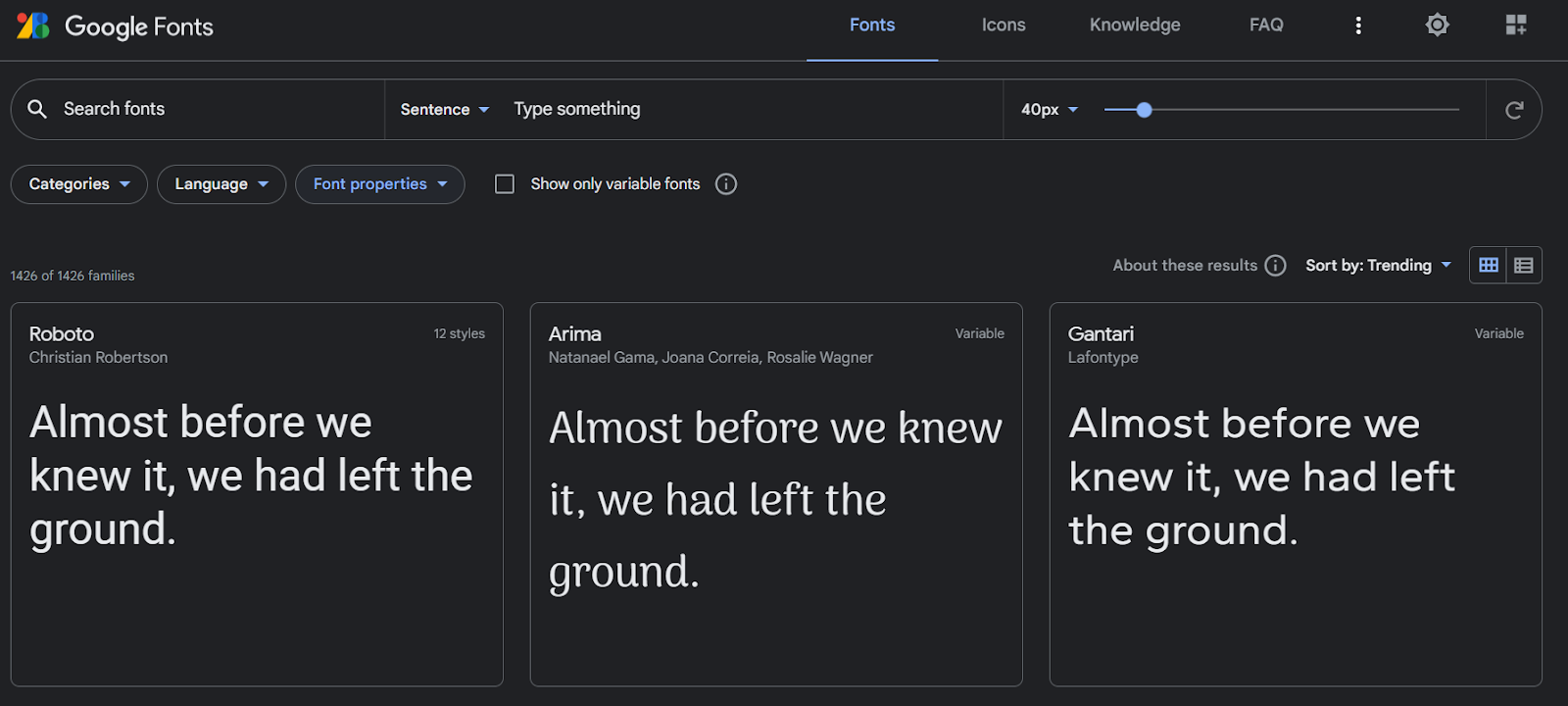
Task: Toggle the light/dark theme icon
Action: click(x=1437, y=25)
